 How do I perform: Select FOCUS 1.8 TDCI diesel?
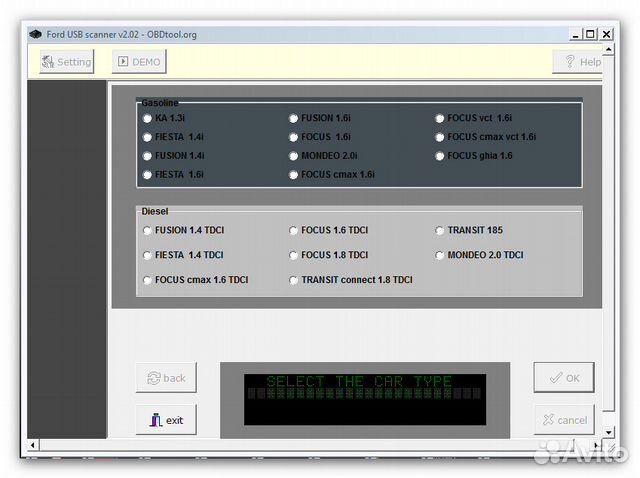pyautogui.click(x=293, y=256)
